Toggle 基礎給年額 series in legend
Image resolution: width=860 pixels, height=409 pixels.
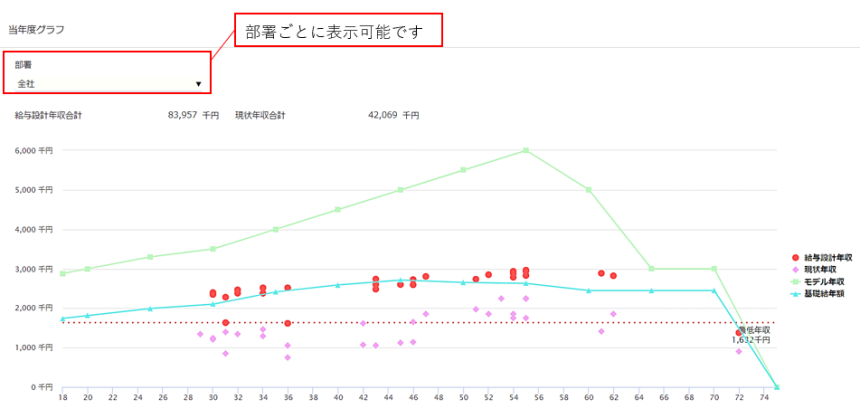click(822, 294)
